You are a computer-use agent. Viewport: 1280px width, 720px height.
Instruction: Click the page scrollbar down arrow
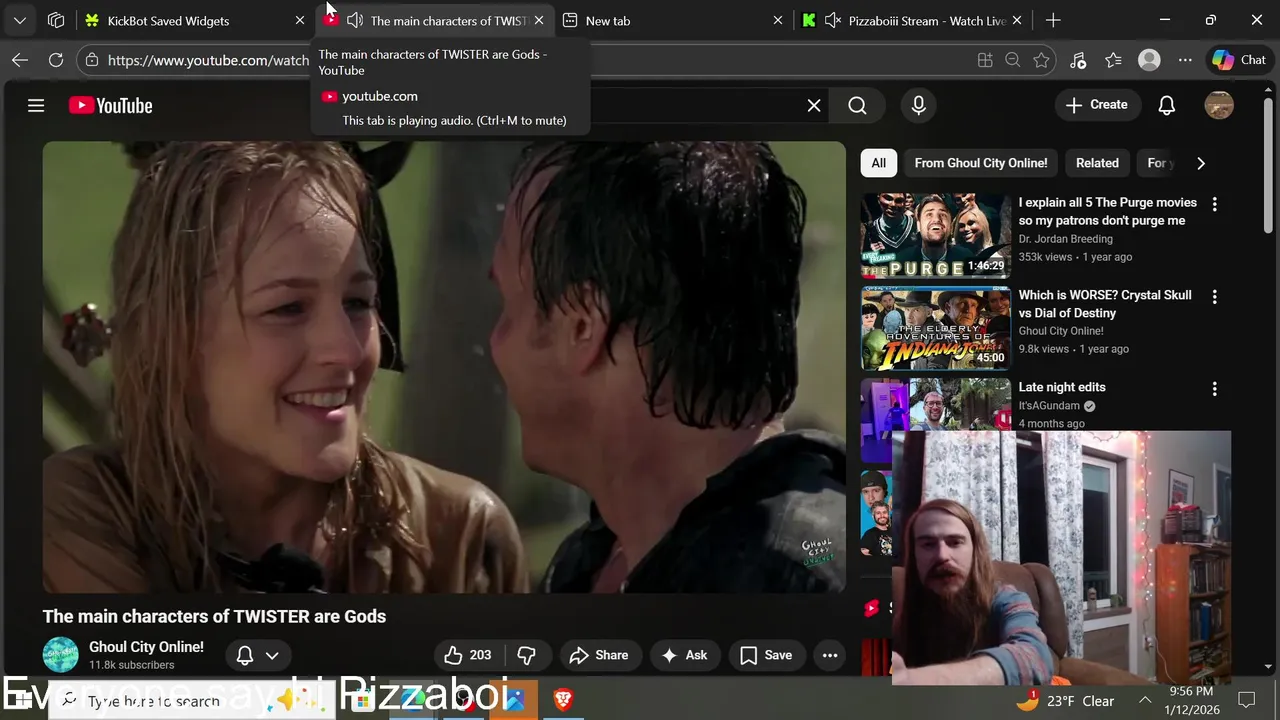[x=1269, y=666]
